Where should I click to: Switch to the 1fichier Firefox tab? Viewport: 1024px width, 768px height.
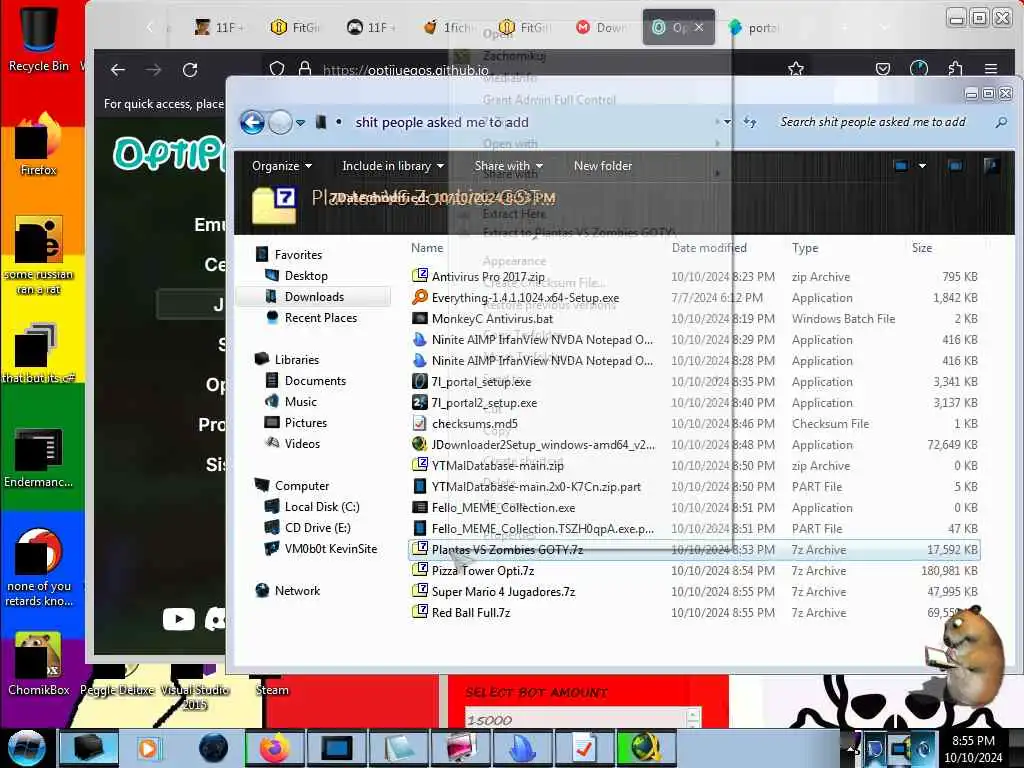449,27
